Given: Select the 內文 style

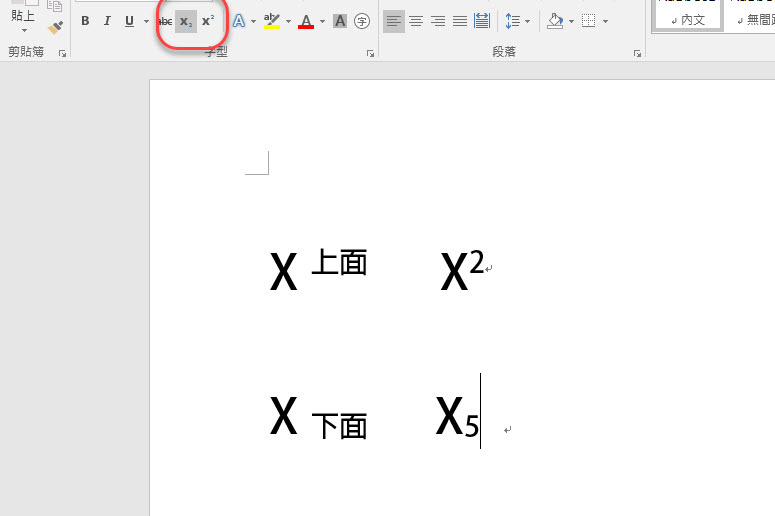Looking at the screenshot, I should (688, 15).
